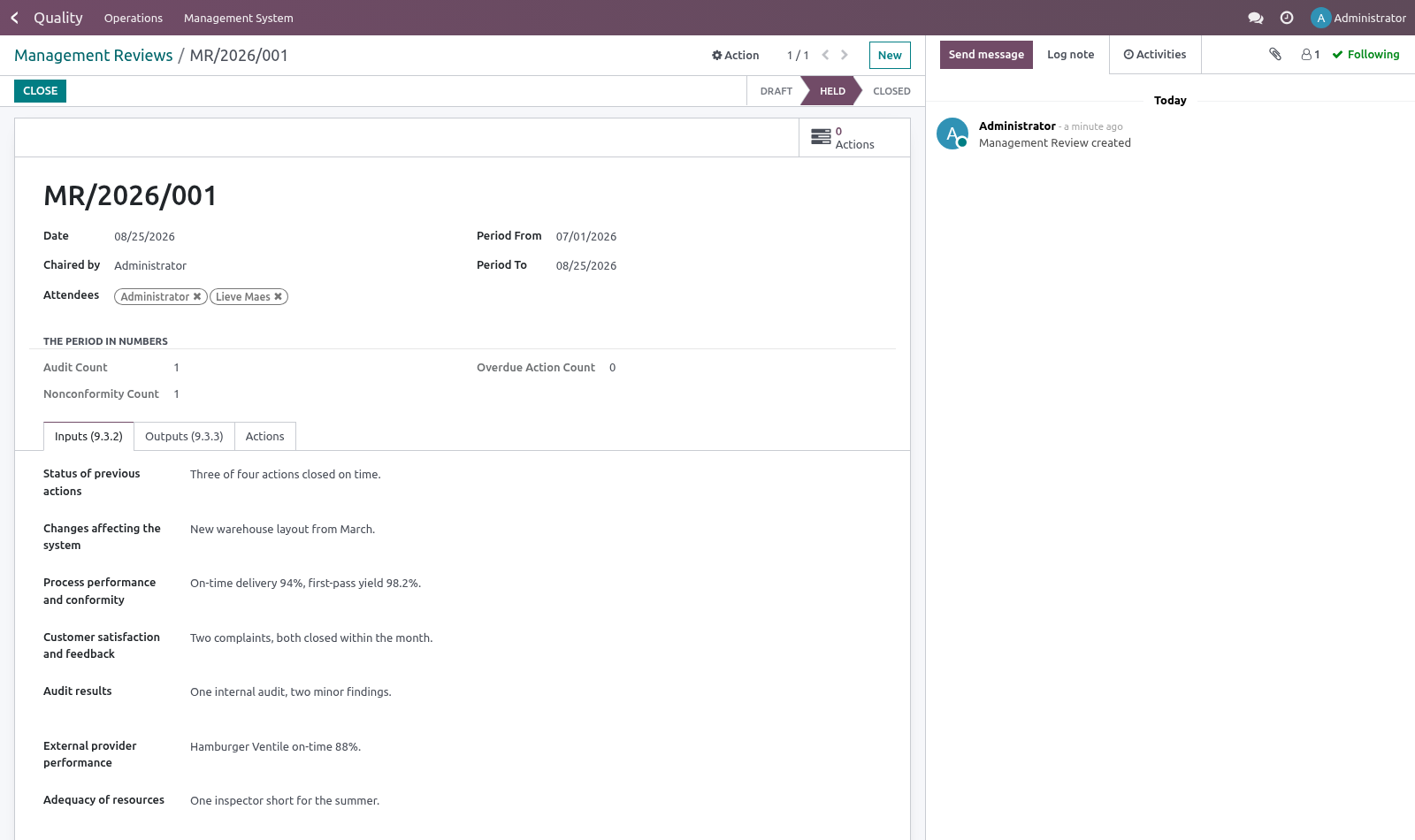
Task: Open the Operations menu
Action: [x=134, y=18]
